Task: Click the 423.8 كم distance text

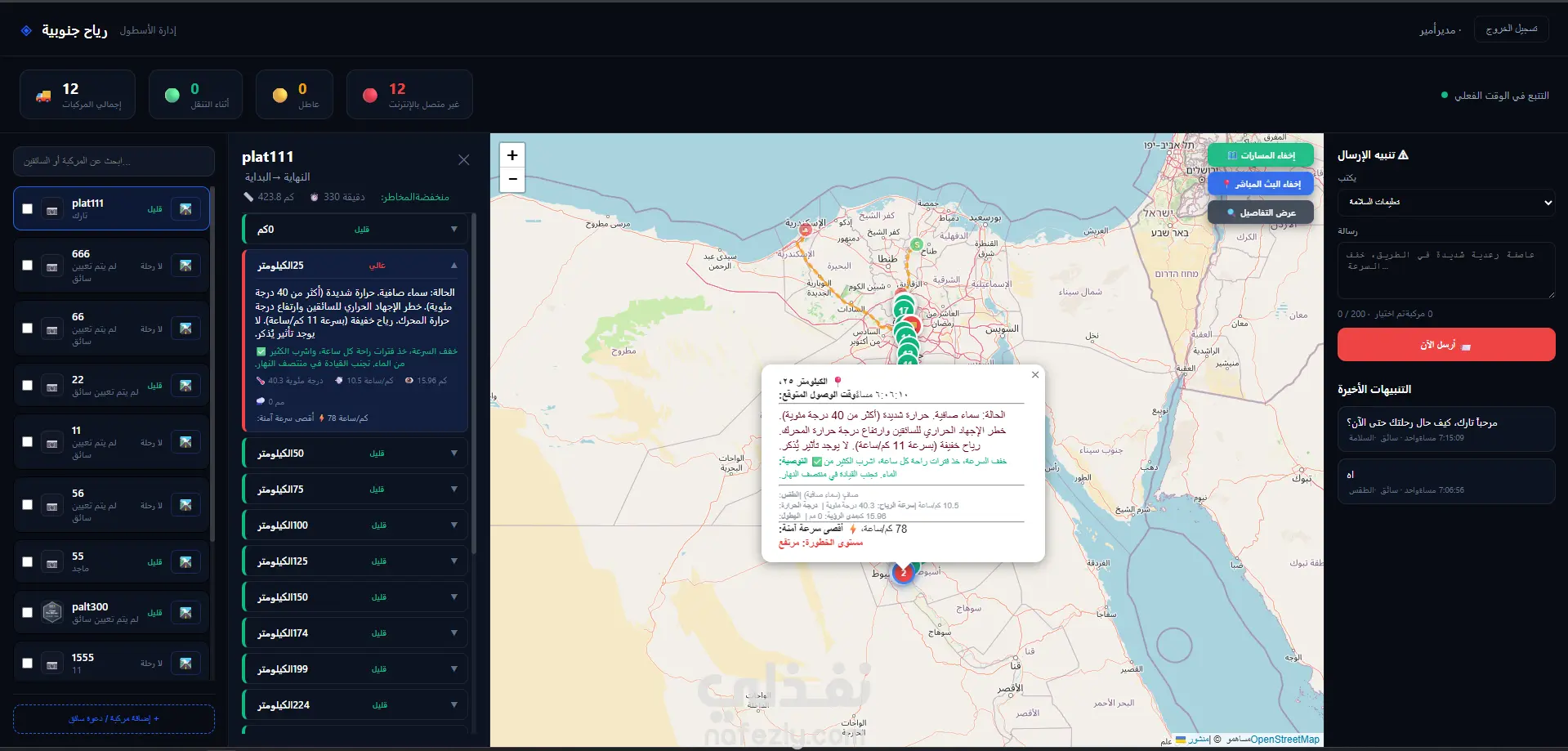Action: 276,197
